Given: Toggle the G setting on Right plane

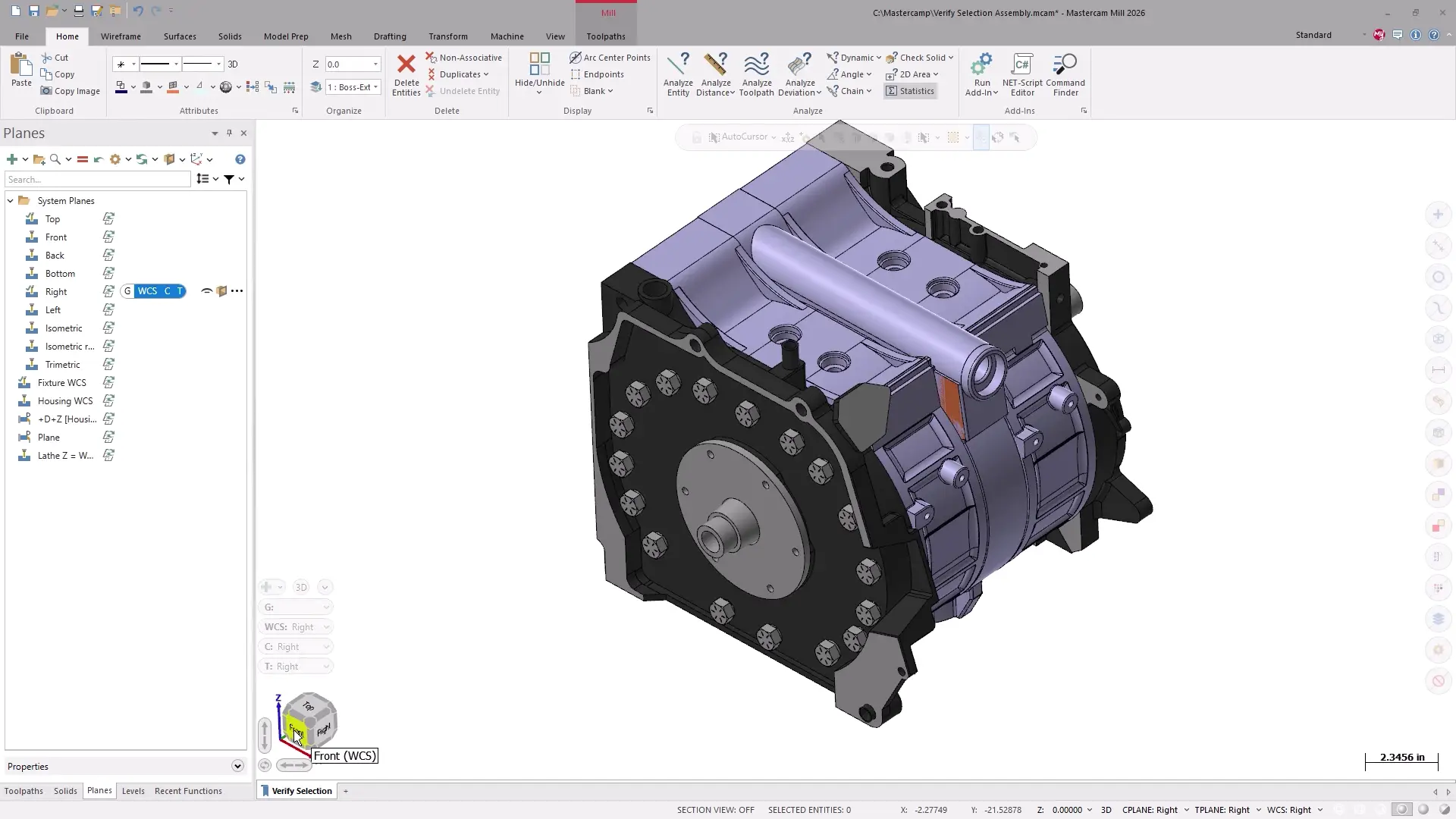Looking at the screenshot, I should (127, 291).
